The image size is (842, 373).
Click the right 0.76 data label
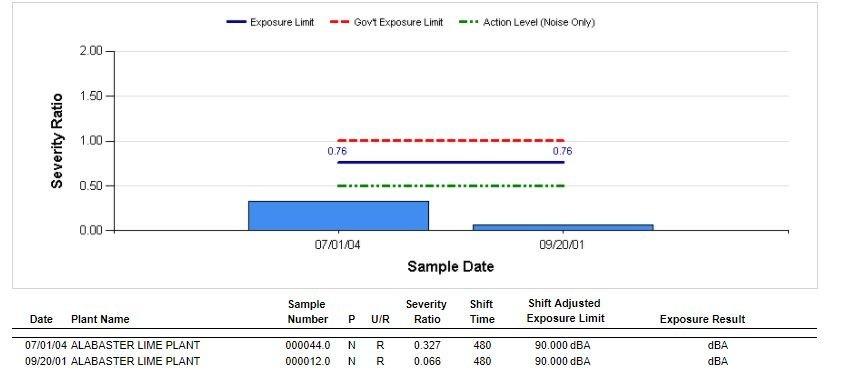pyautogui.click(x=563, y=151)
